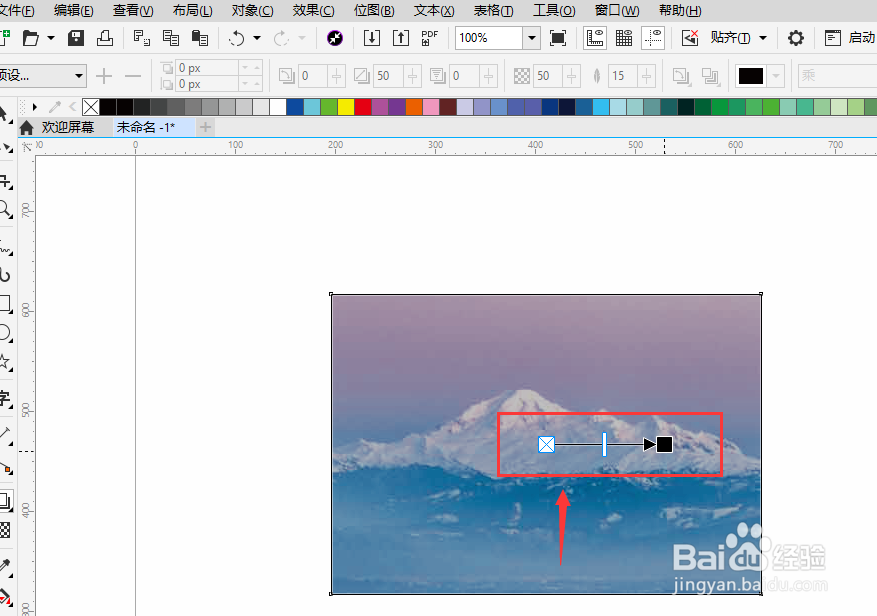Select the Rectangle tool in toolbox

6,304
